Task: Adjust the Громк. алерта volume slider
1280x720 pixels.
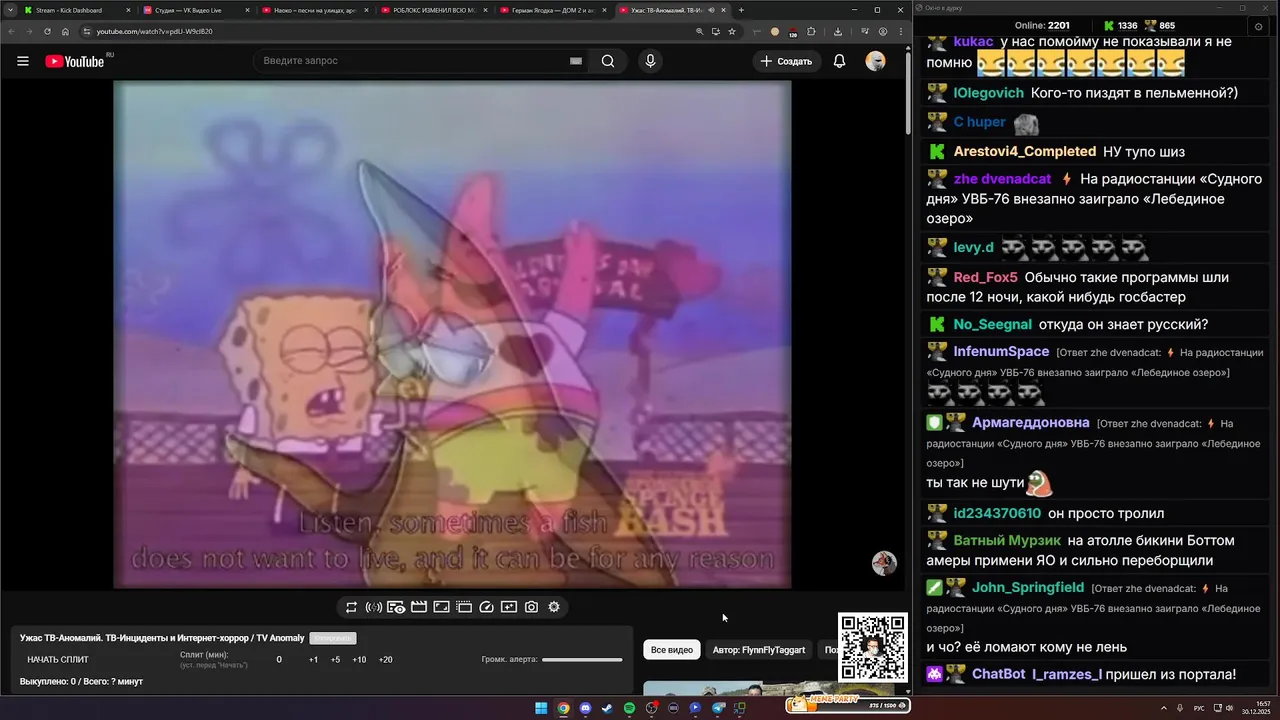Action: coord(582,660)
